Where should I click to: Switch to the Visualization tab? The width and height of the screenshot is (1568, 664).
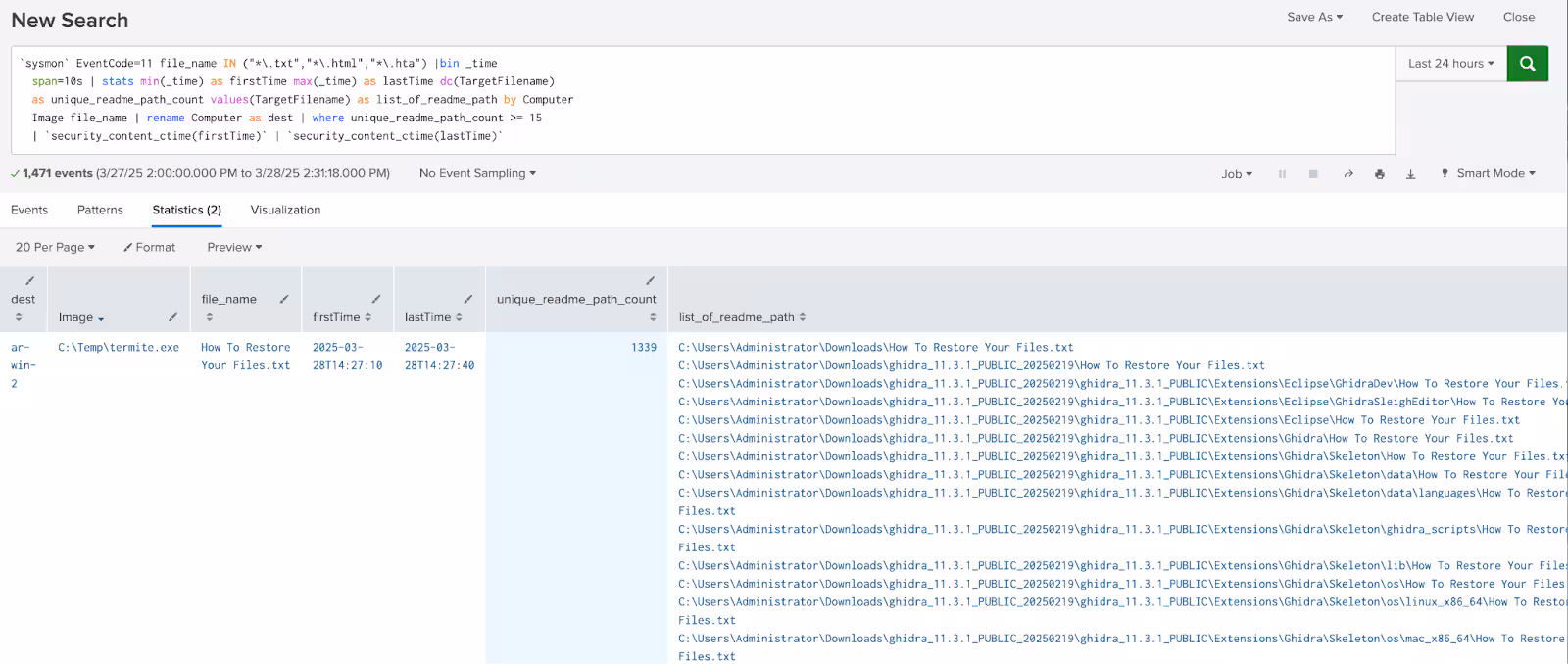(x=285, y=211)
